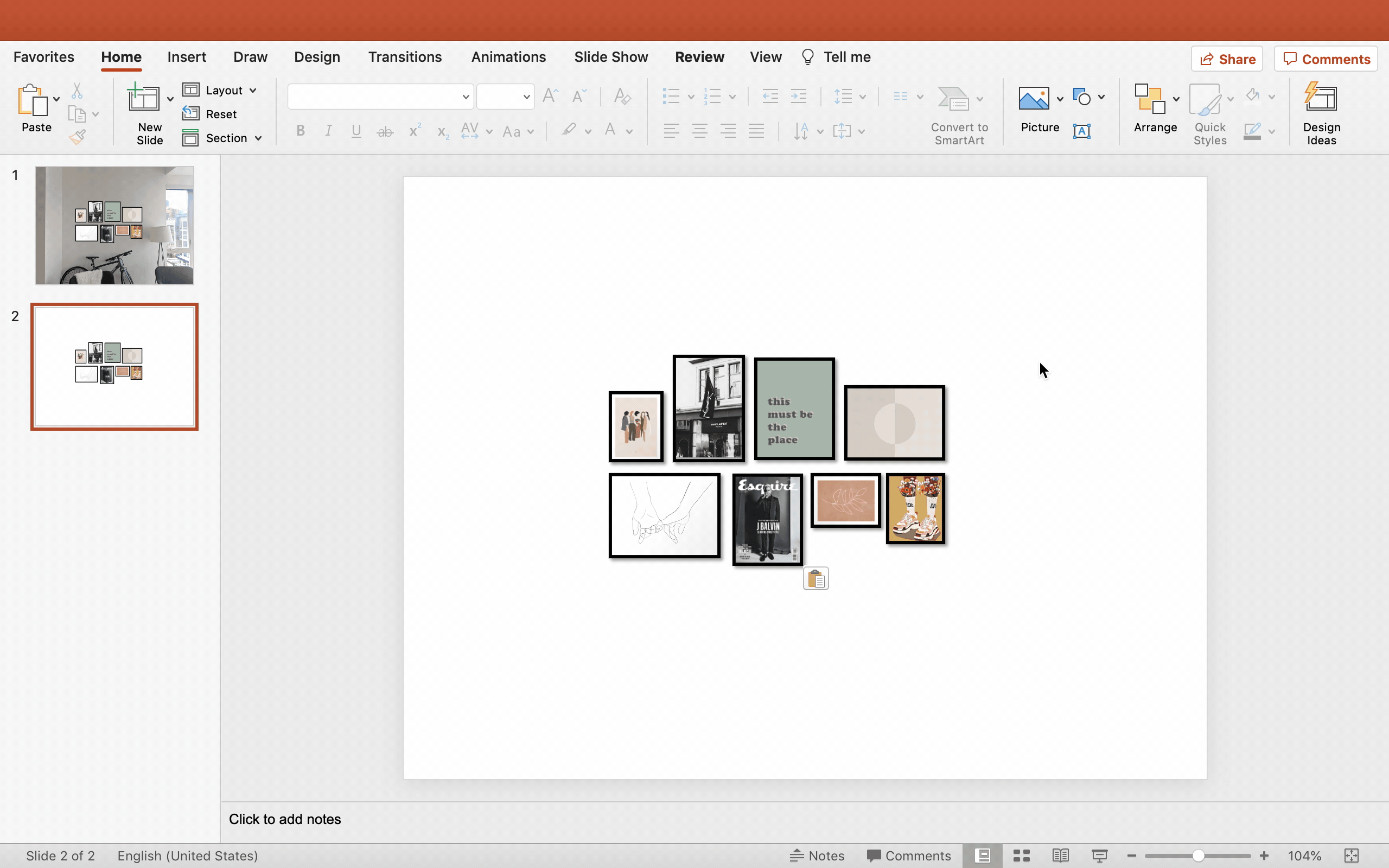
Task: Zoom out with the minus button
Action: click(x=1131, y=856)
